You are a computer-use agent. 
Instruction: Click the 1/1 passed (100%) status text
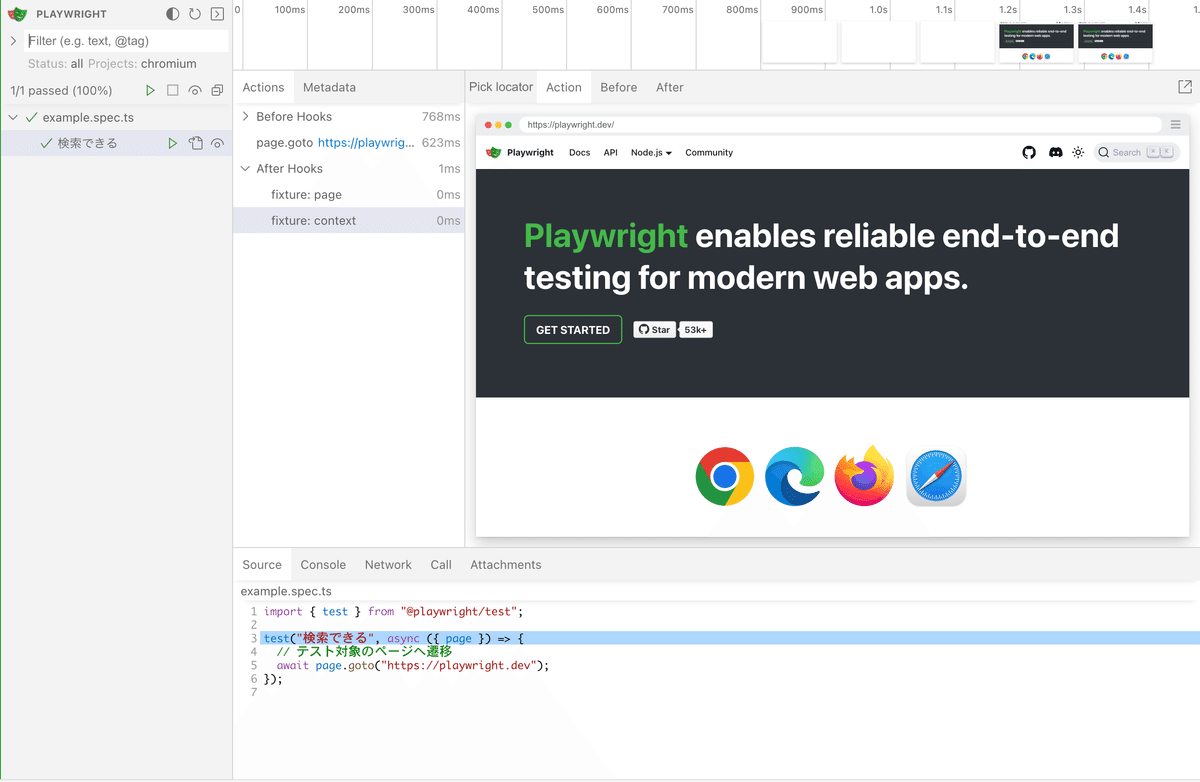pos(61,91)
